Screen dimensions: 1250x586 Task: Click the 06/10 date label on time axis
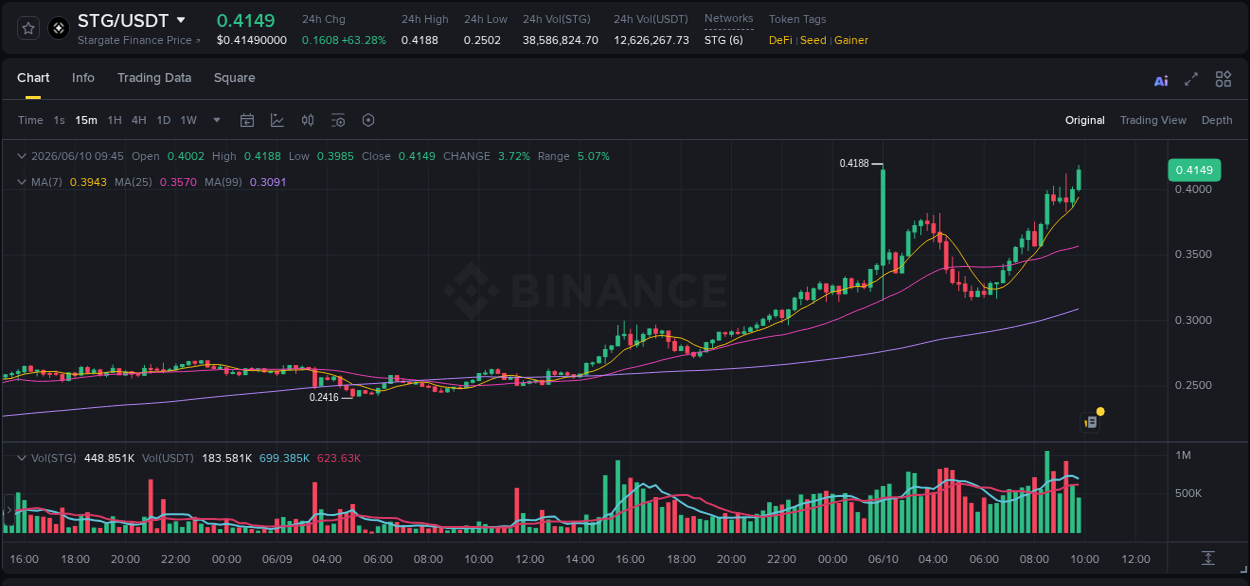pyautogui.click(x=882, y=559)
